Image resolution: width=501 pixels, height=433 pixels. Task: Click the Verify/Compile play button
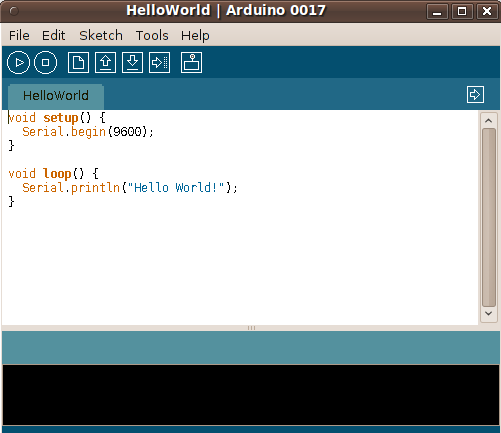pyautogui.click(x=18, y=62)
